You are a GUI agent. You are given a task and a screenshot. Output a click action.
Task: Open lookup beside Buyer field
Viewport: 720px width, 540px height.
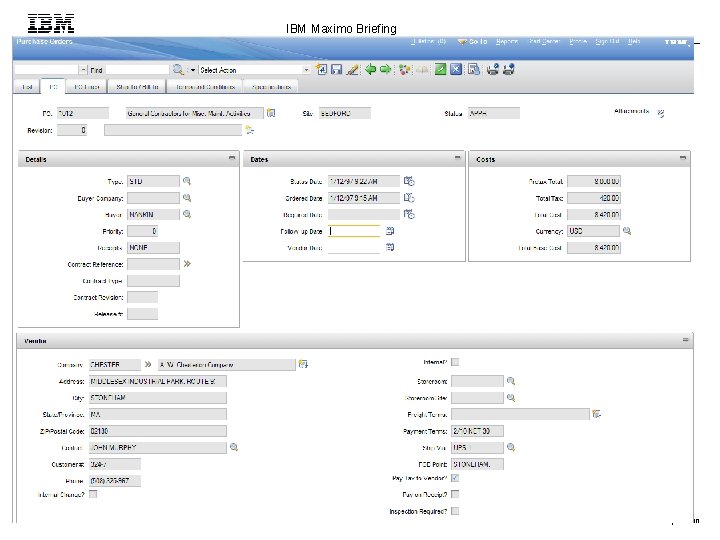(187, 214)
